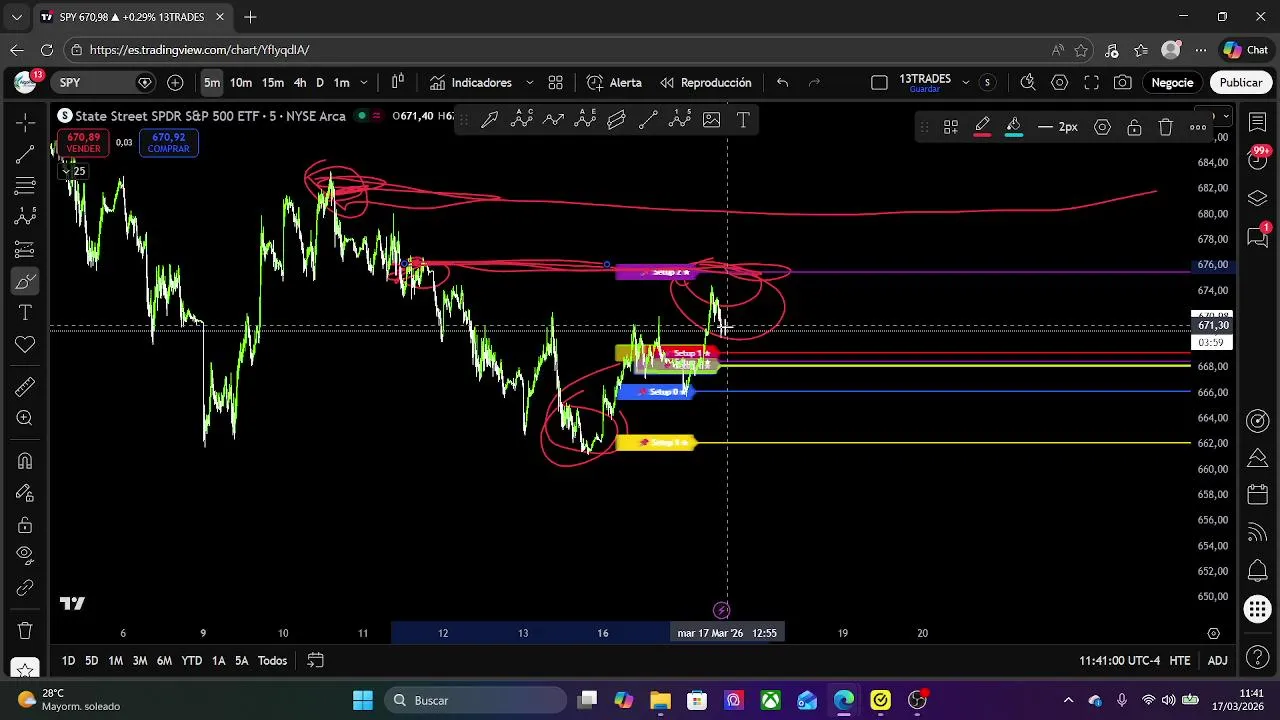Select the T text tool in favorites bar
This screenshot has width=1280, height=720.
(744, 120)
